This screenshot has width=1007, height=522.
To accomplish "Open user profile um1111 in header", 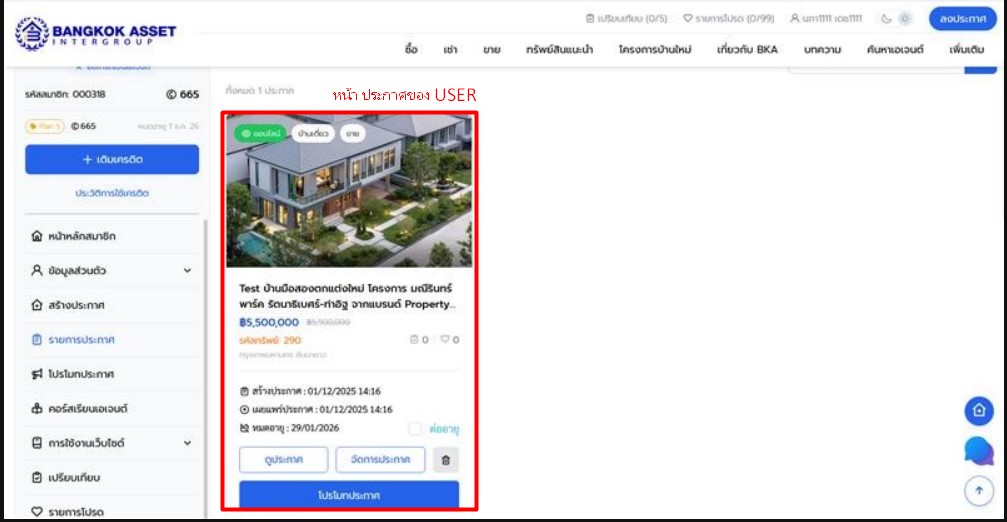I will (x=825, y=18).
